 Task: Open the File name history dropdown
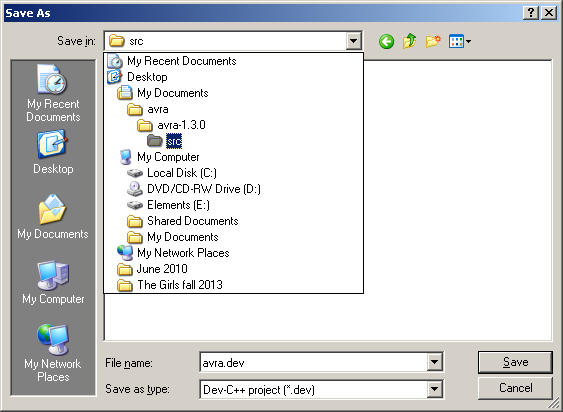[434, 362]
